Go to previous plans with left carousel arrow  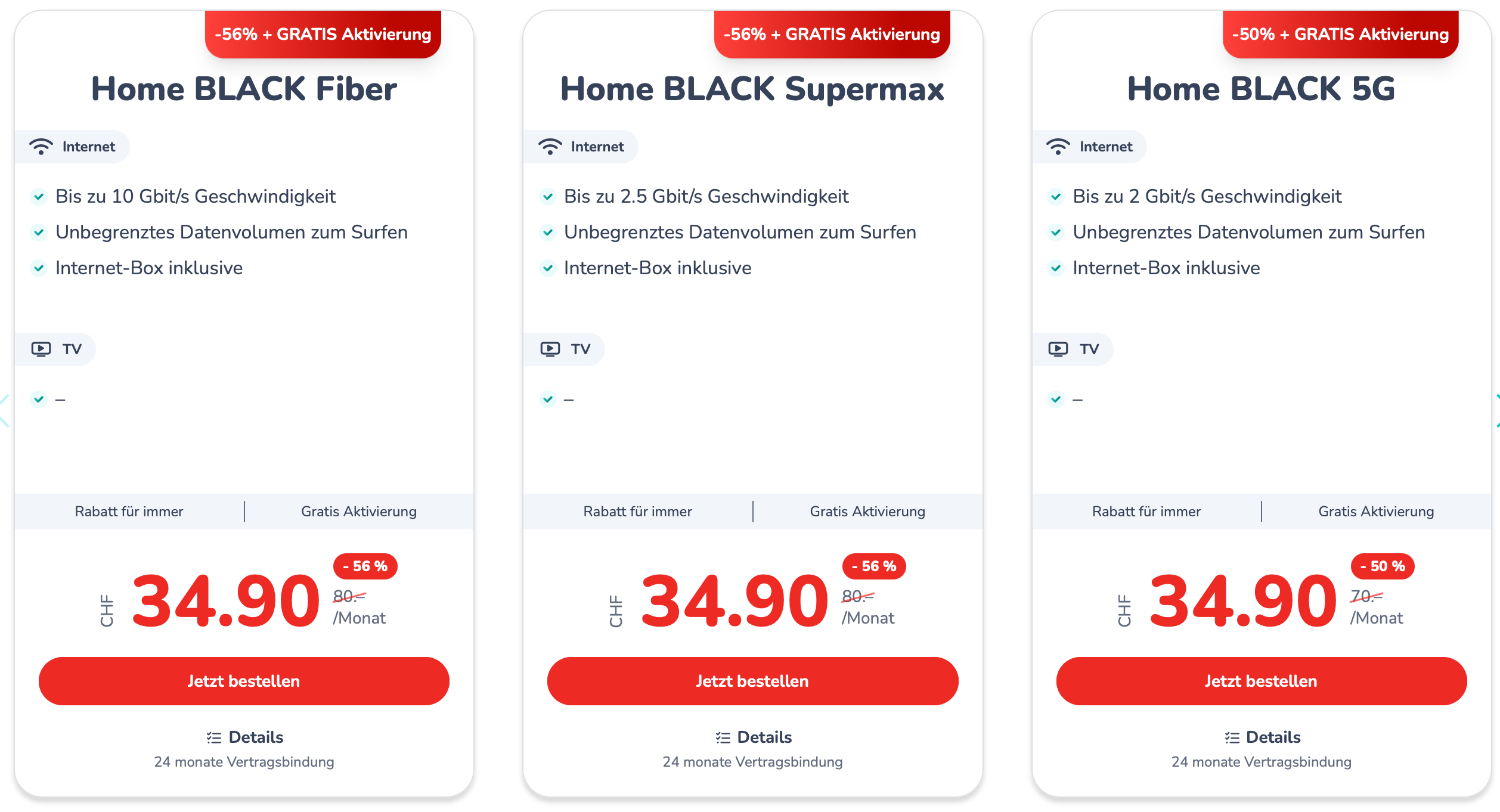(4, 410)
